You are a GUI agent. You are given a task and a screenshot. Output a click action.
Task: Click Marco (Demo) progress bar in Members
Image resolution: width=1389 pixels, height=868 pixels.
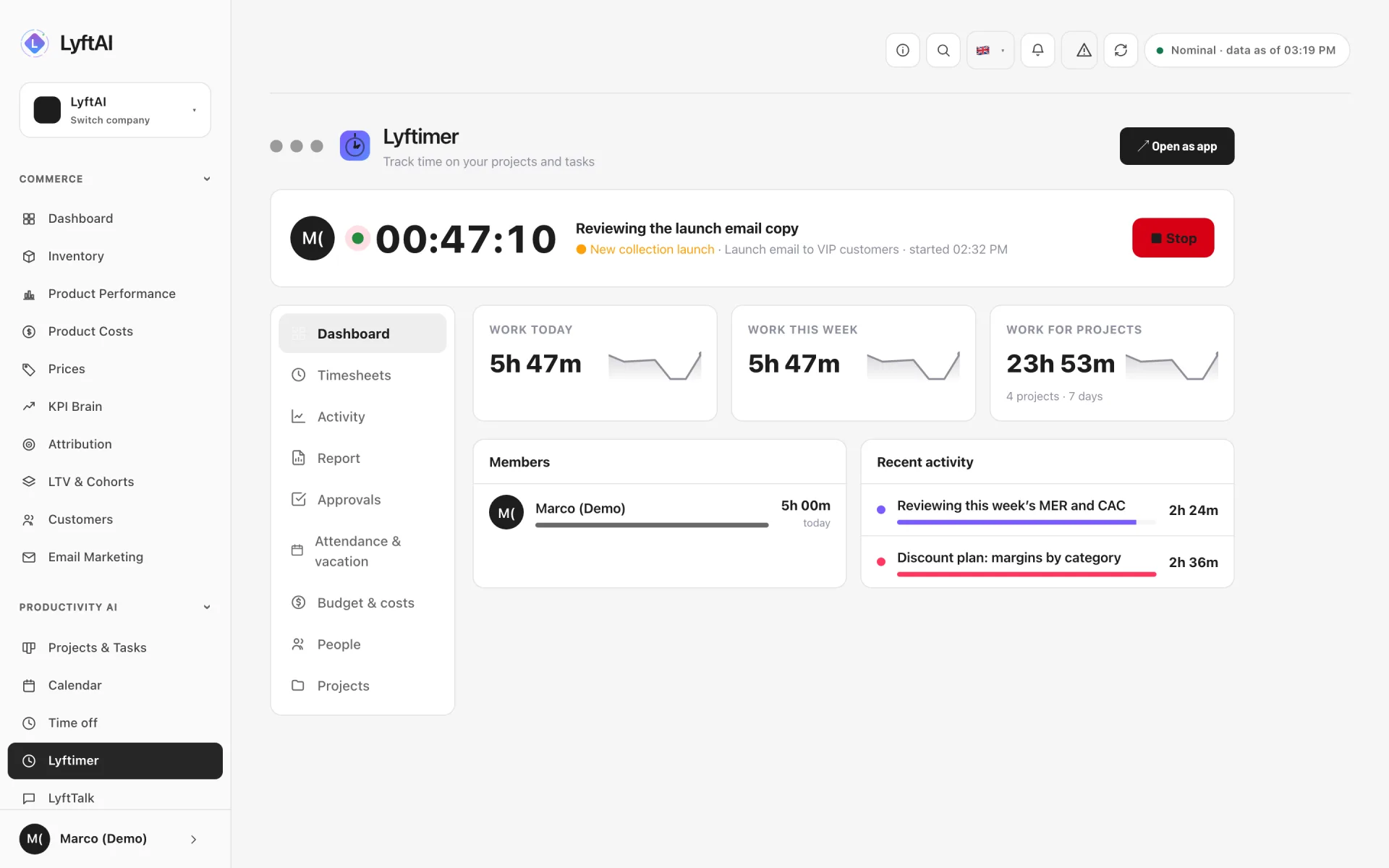pyautogui.click(x=651, y=525)
